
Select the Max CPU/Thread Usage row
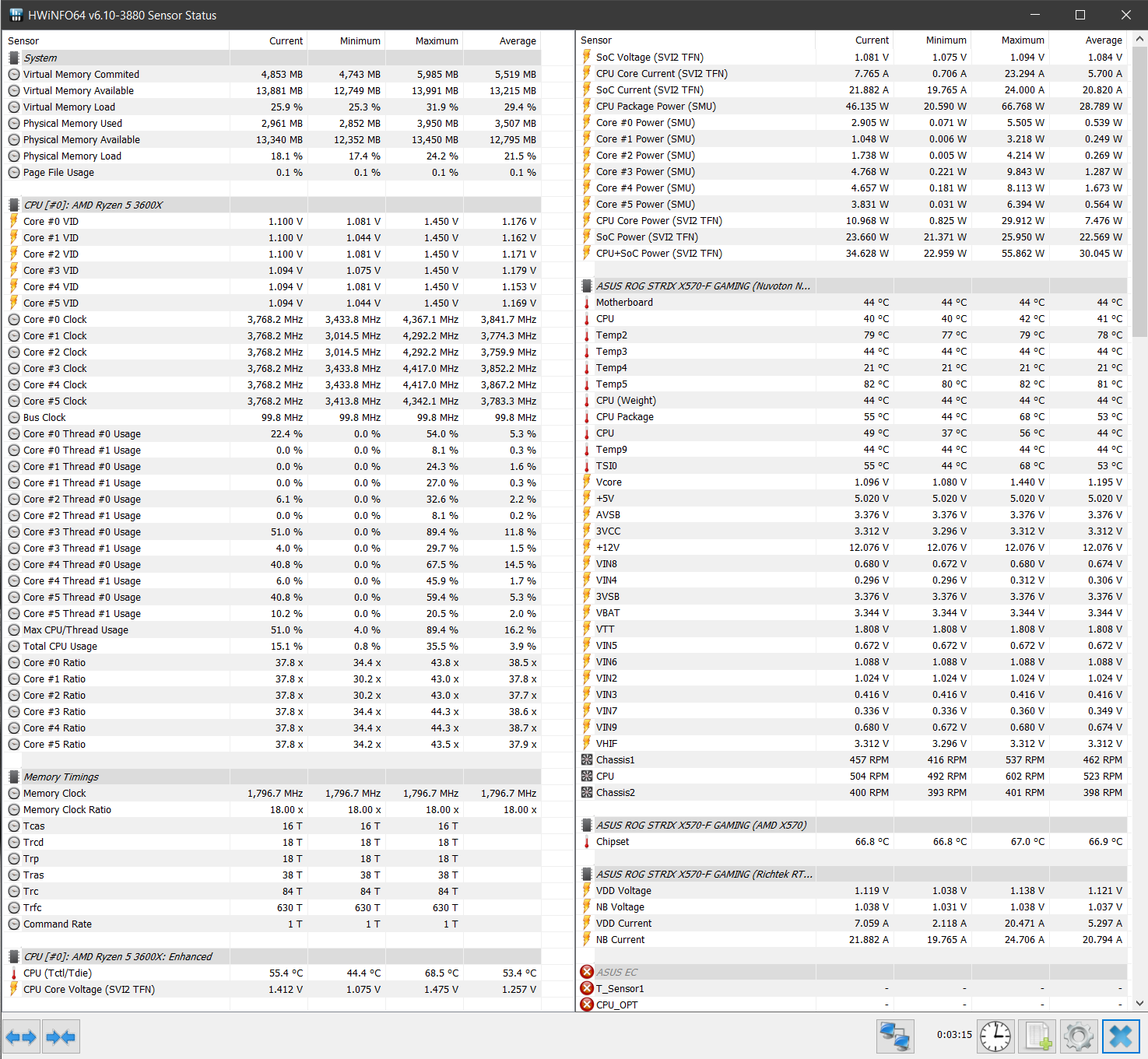(272, 629)
